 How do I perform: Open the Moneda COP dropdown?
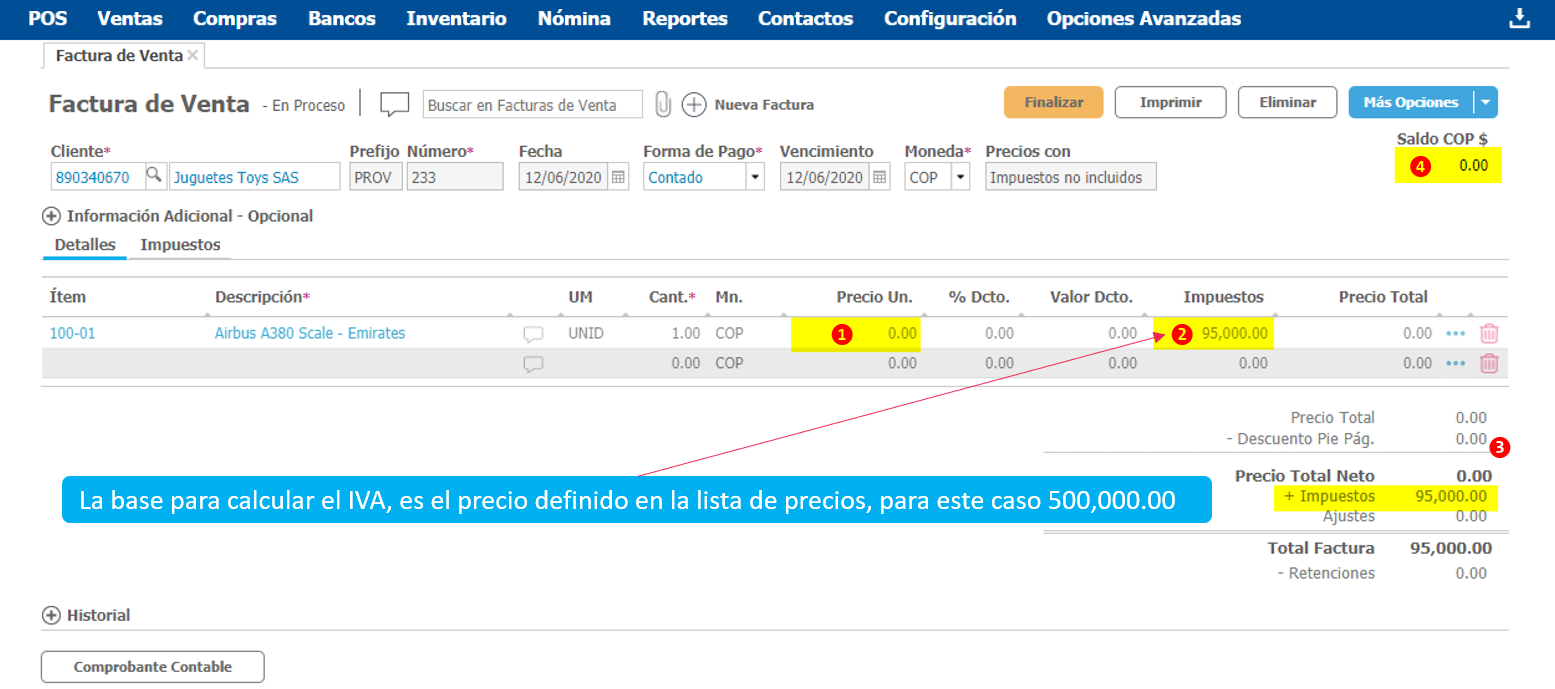point(960,177)
